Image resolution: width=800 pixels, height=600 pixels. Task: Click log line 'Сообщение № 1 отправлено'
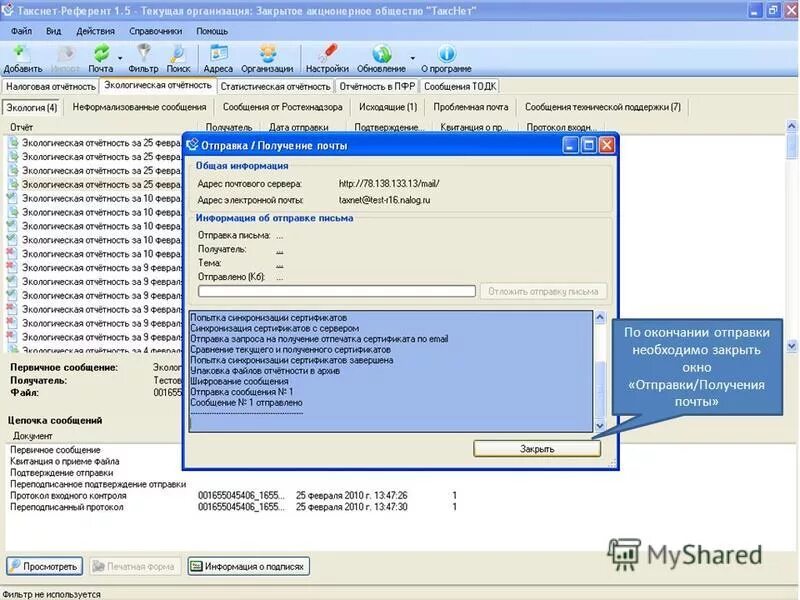pos(246,403)
